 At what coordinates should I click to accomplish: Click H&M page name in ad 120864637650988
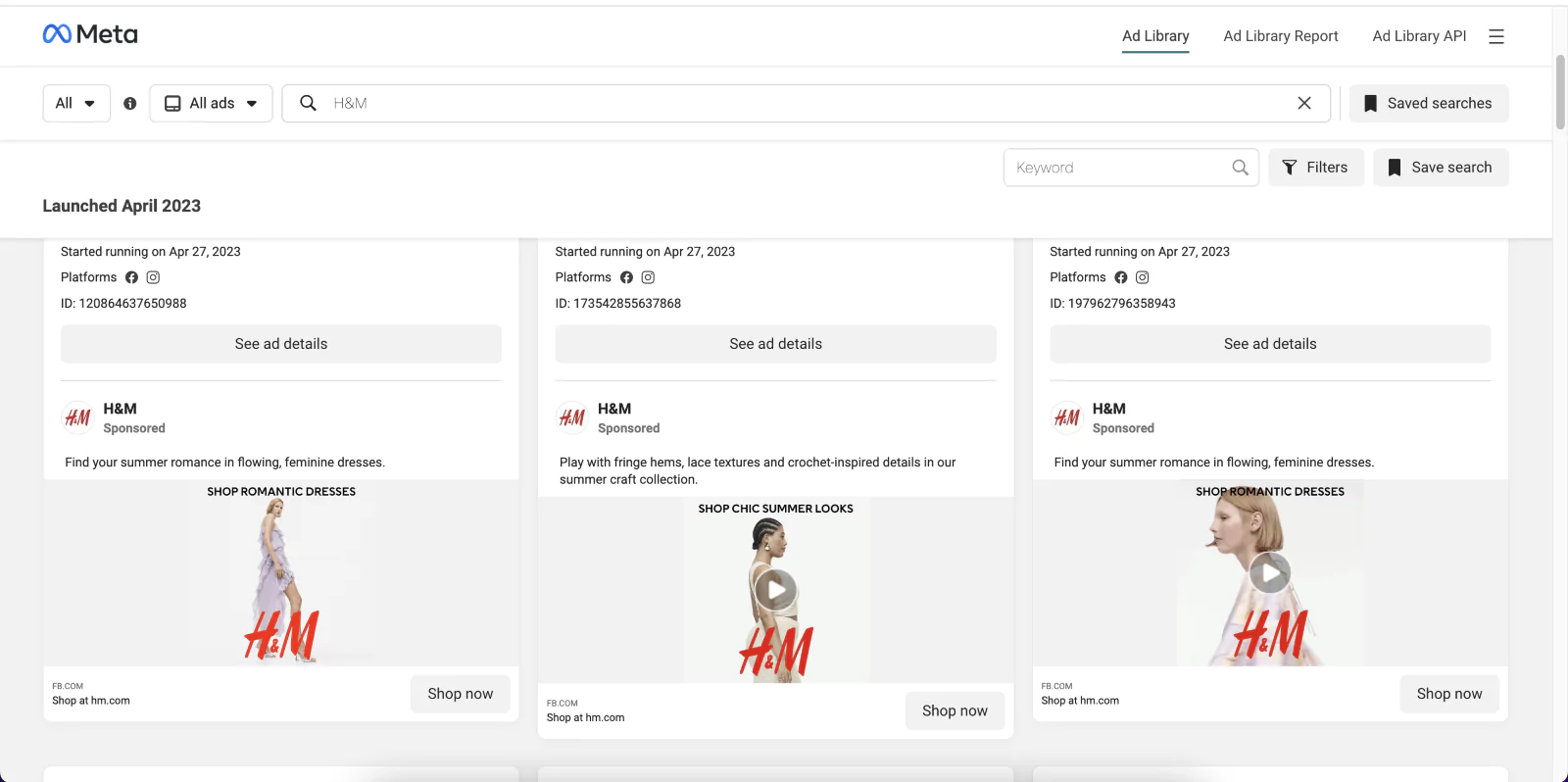[121, 409]
